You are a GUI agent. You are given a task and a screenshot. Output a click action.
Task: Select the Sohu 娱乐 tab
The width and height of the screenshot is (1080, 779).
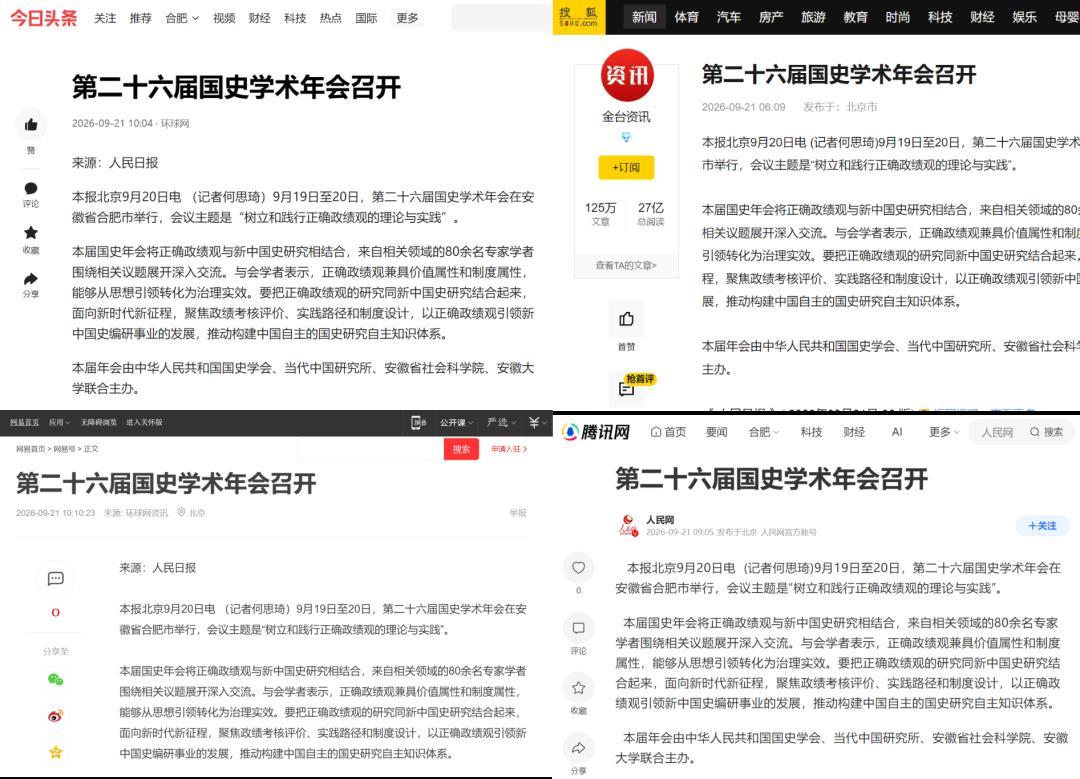1024,17
